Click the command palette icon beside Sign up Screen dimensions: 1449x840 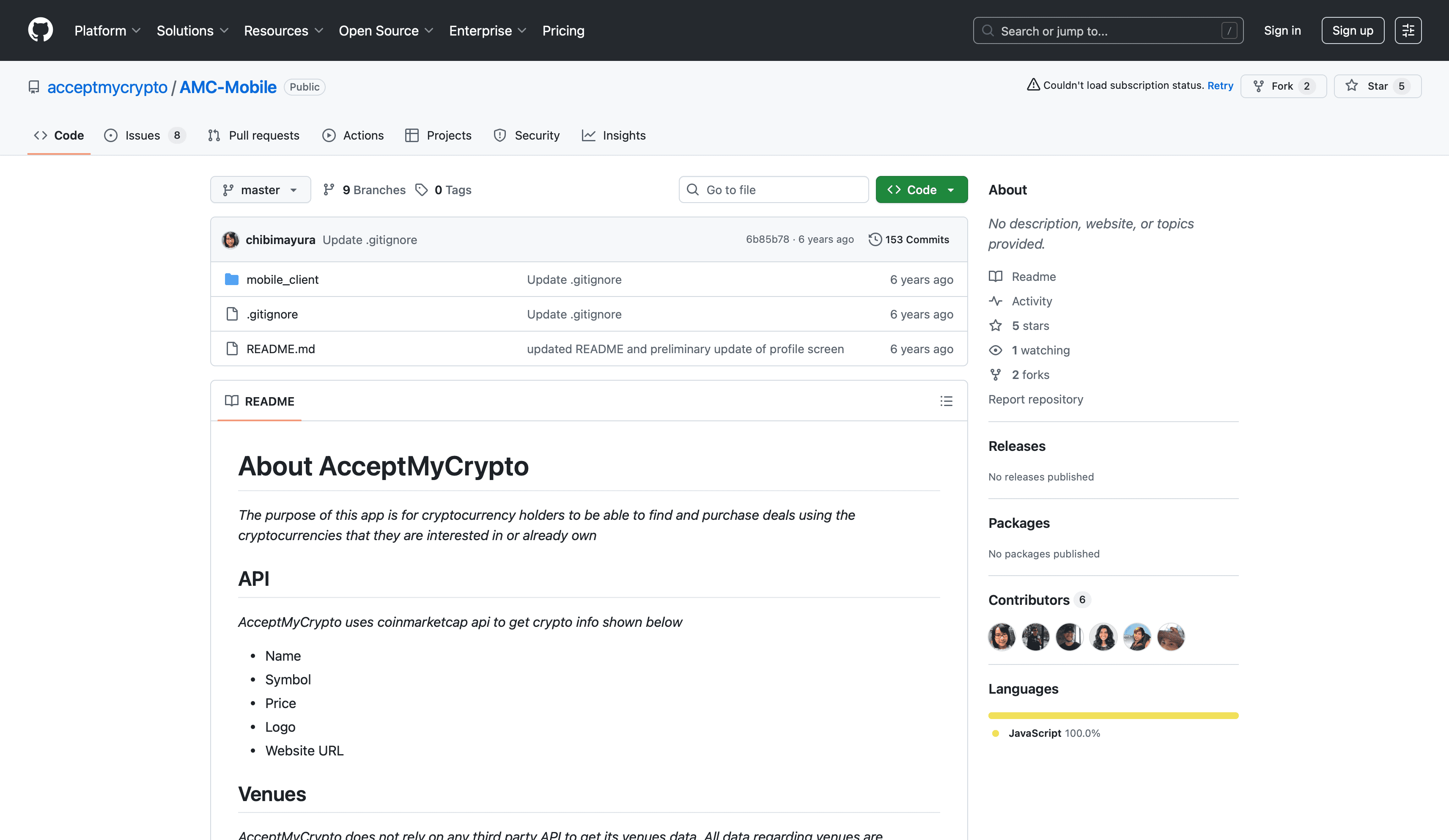pyautogui.click(x=1408, y=30)
